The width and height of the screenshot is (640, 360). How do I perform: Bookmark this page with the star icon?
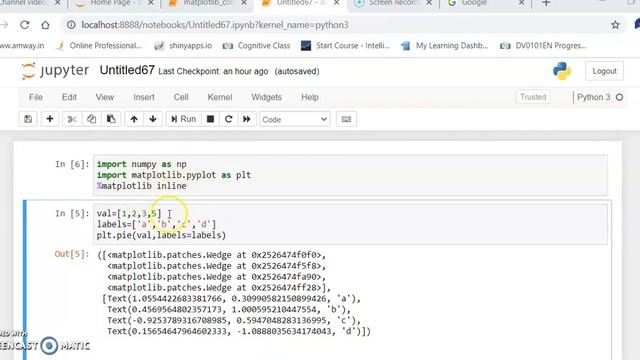pos(616,25)
